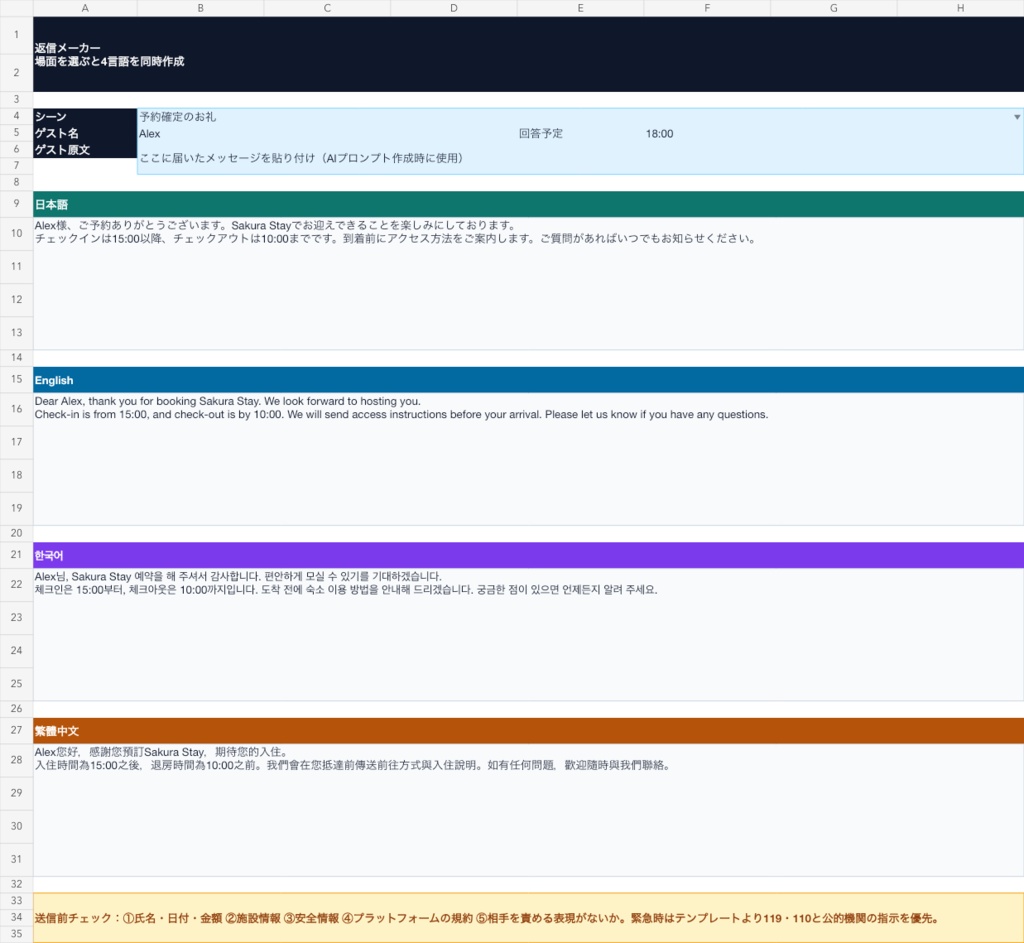Image resolution: width=1024 pixels, height=943 pixels.
Task: Select column H header
Action: tap(961, 8)
